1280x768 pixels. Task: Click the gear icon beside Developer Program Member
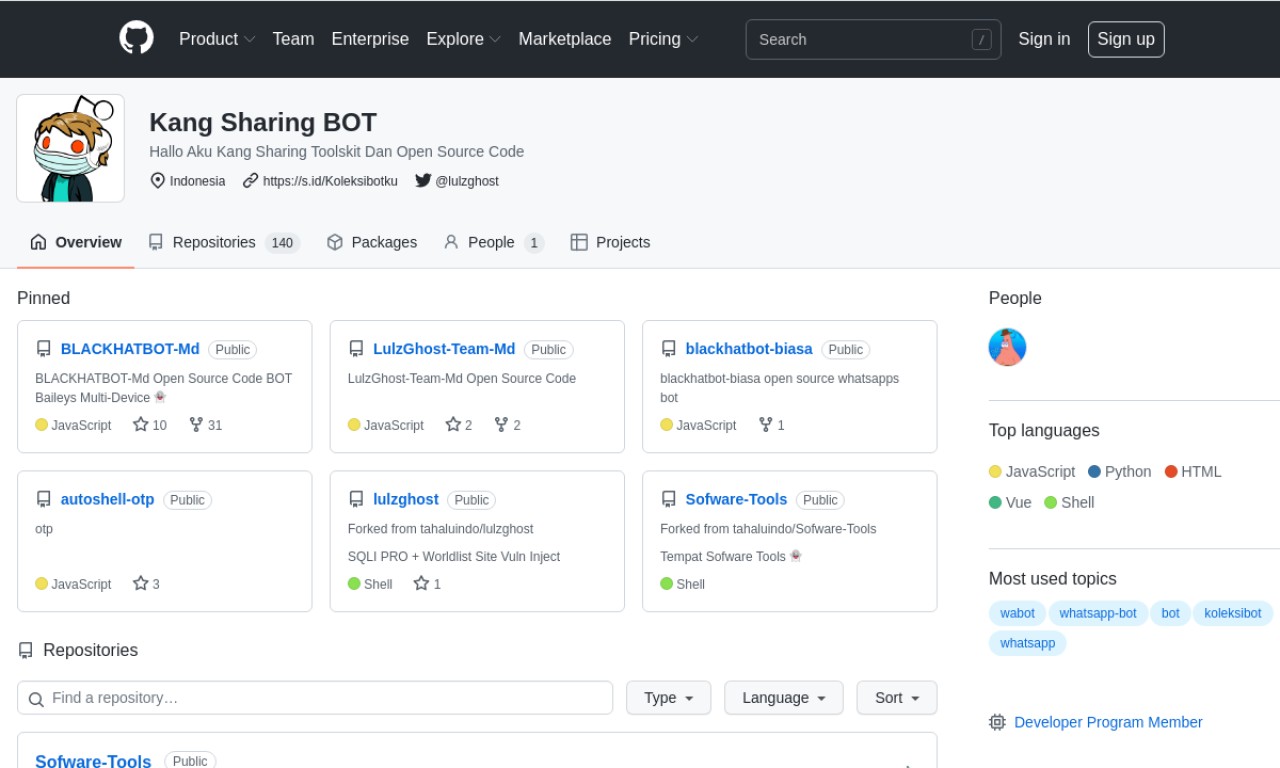click(x=997, y=722)
